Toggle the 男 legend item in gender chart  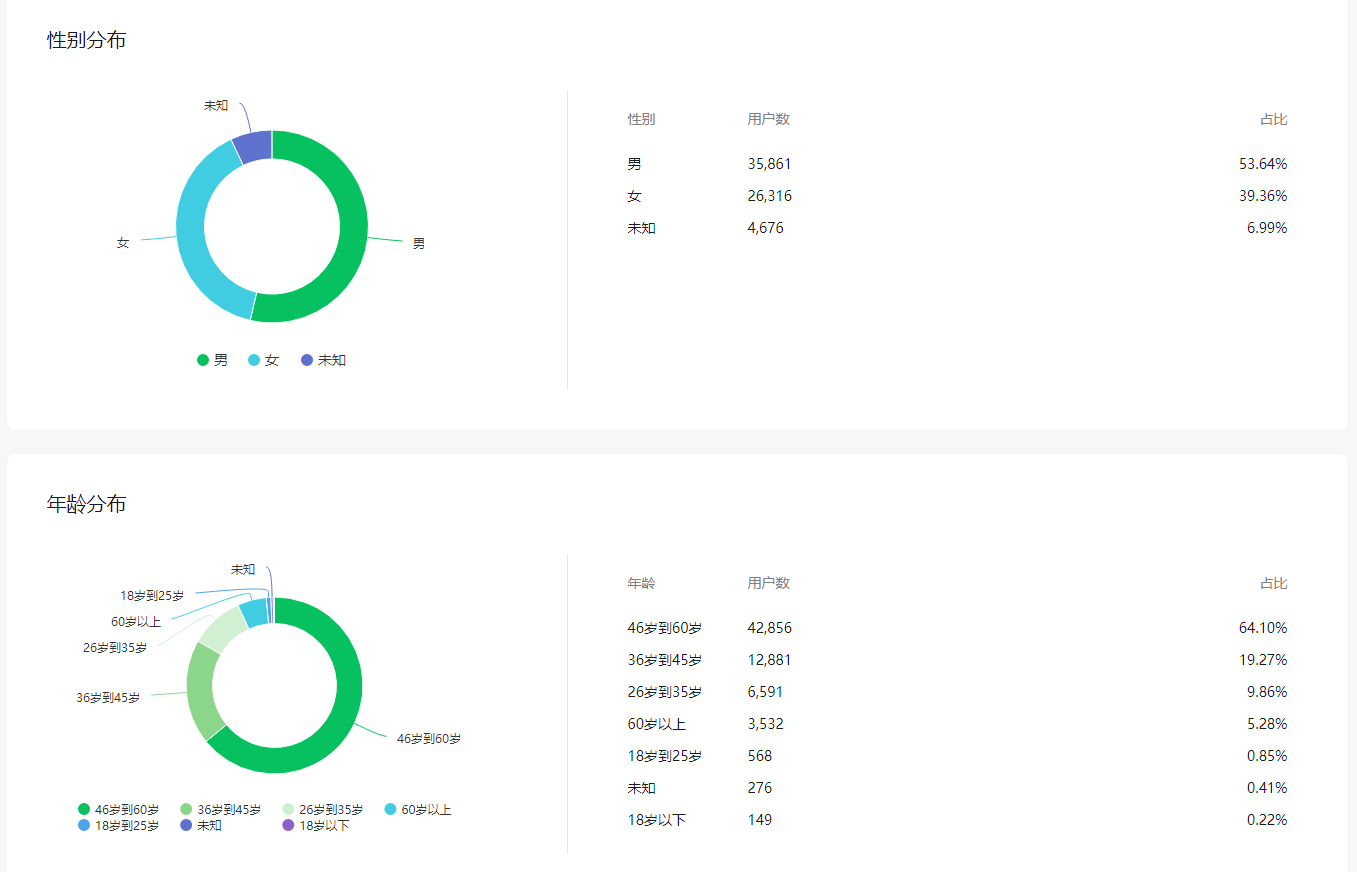213,360
